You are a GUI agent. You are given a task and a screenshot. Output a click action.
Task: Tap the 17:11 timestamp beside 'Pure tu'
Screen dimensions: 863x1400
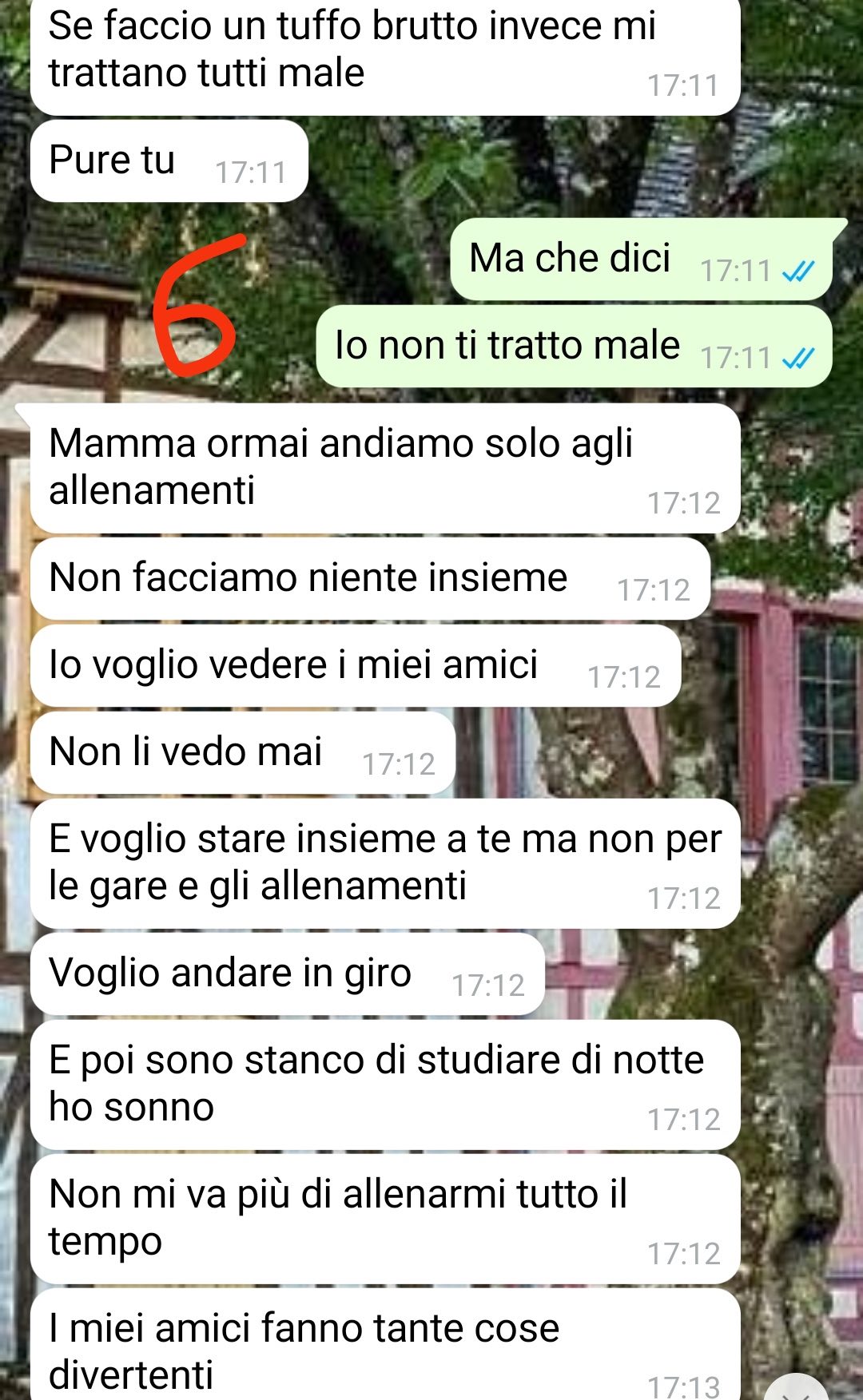[x=250, y=173]
